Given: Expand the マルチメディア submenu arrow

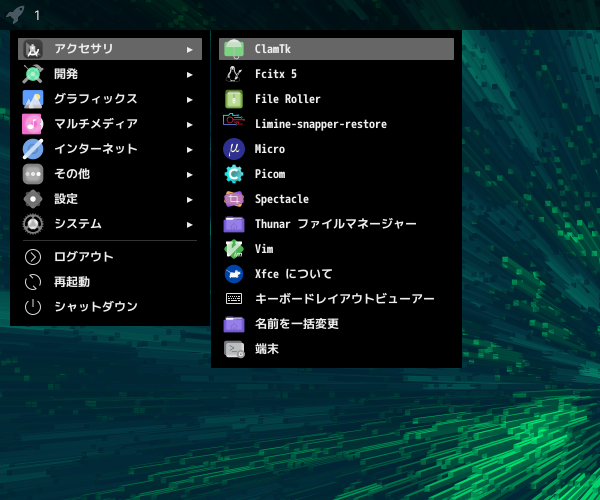Looking at the screenshot, I should coord(189,125).
